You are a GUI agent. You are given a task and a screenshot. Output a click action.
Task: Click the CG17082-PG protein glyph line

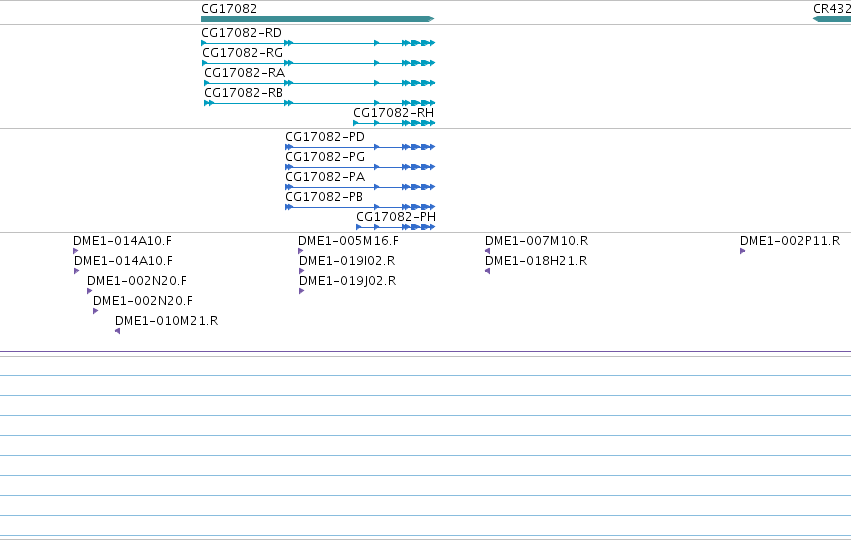[x=360, y=167]
